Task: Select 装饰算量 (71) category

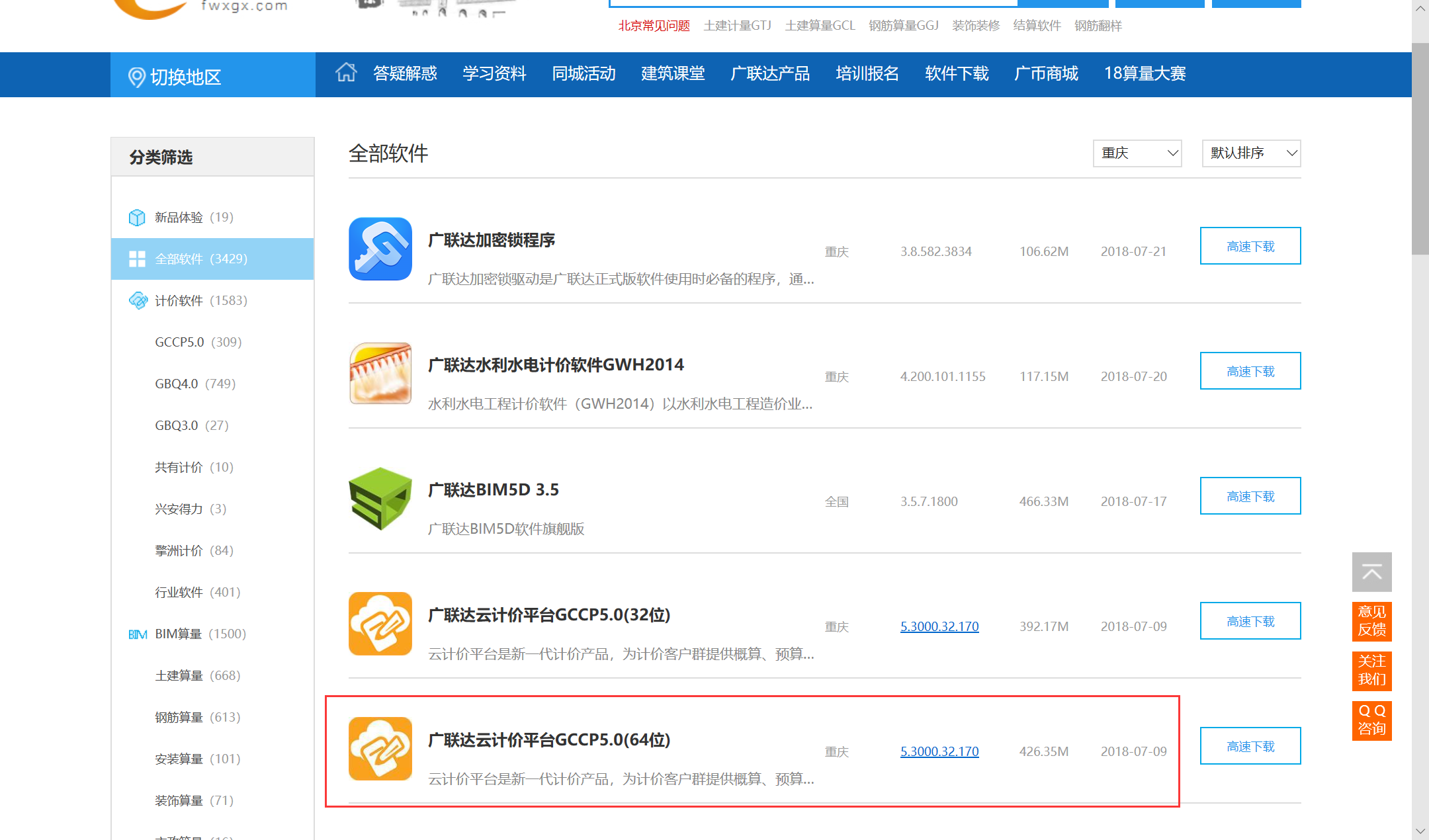Action: click(x=194, y=800)
